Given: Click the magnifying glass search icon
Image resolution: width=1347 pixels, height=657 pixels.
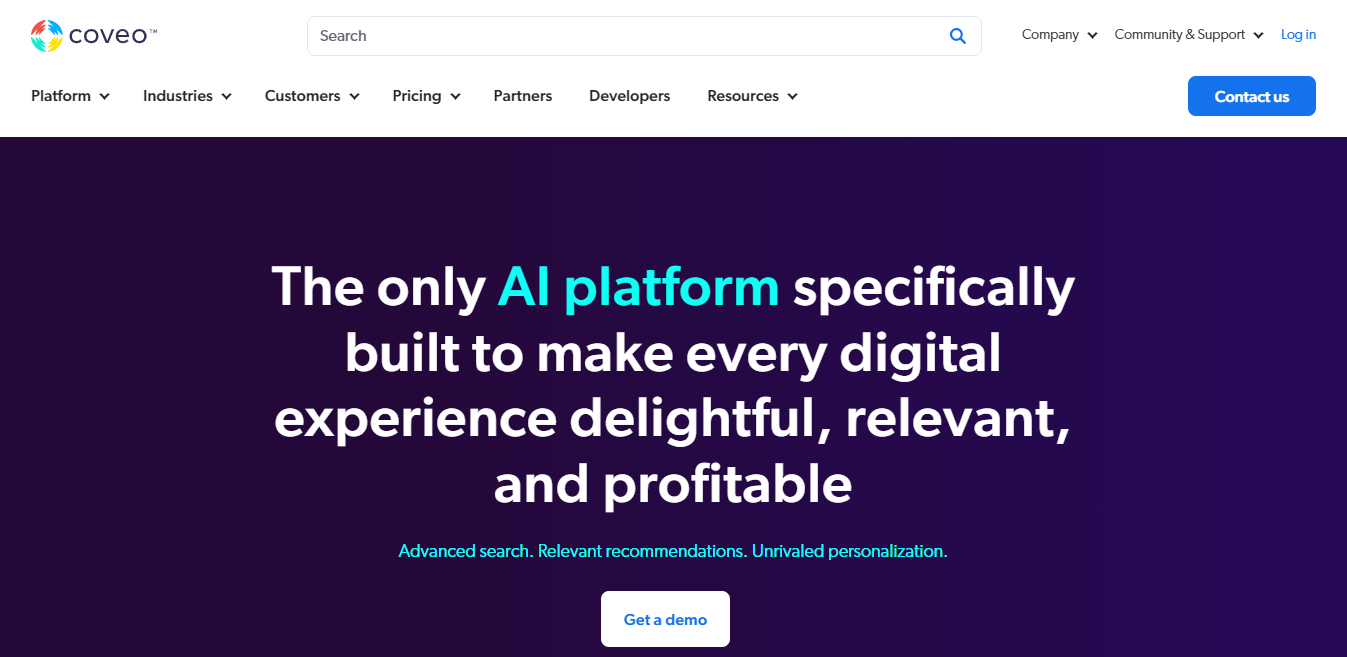Looking at the screenshot, I should [957, 36].
